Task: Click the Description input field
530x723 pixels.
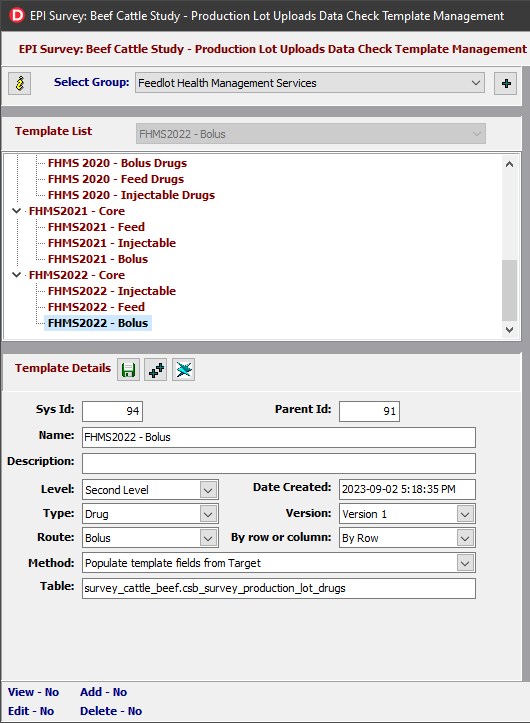Action: point(279,463)
